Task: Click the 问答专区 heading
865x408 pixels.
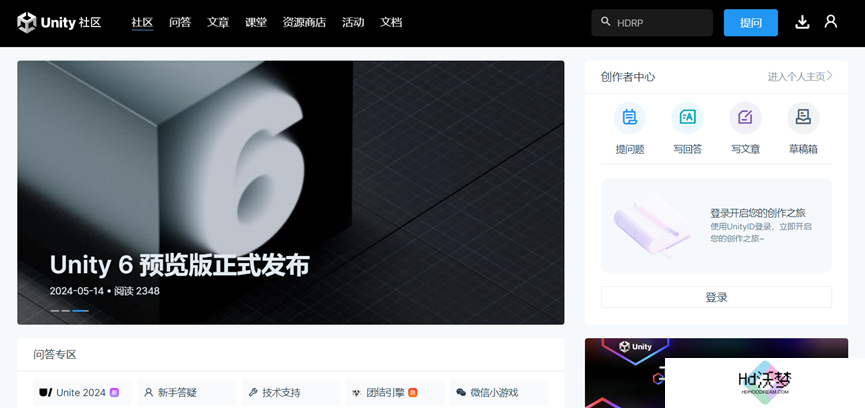Action: (55, 355)
